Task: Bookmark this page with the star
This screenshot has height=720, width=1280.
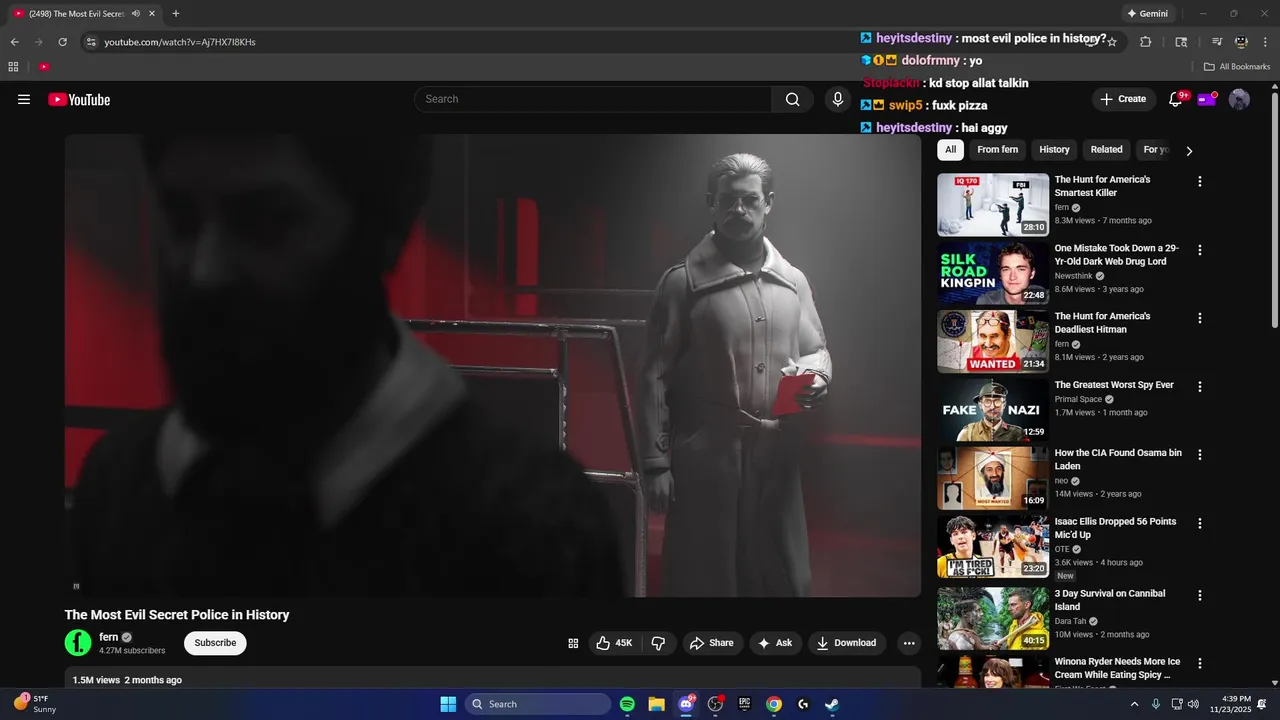Action: pyautogui.click(x=1112, y=42)
